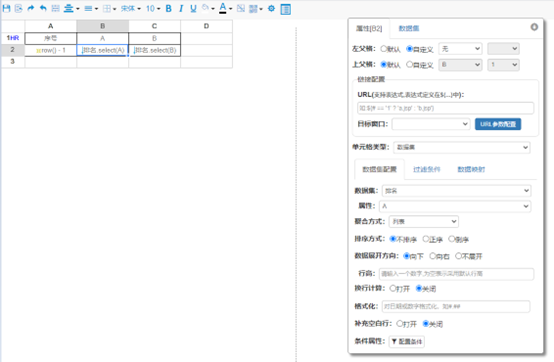554x362 pixels.
Task: Select 默认 radio for 上父格
Action: tap(384, 65)
